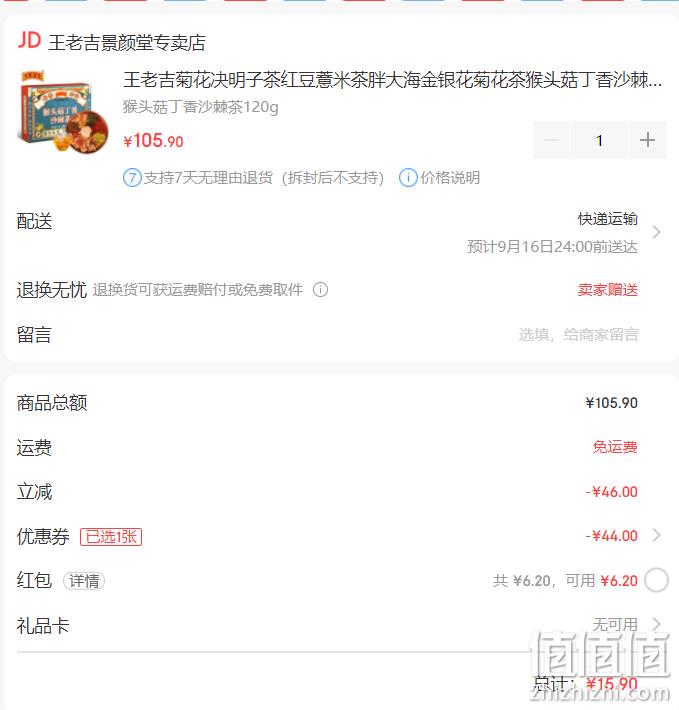
Task: Decrease quantity with the minus button
Action: 551,140
